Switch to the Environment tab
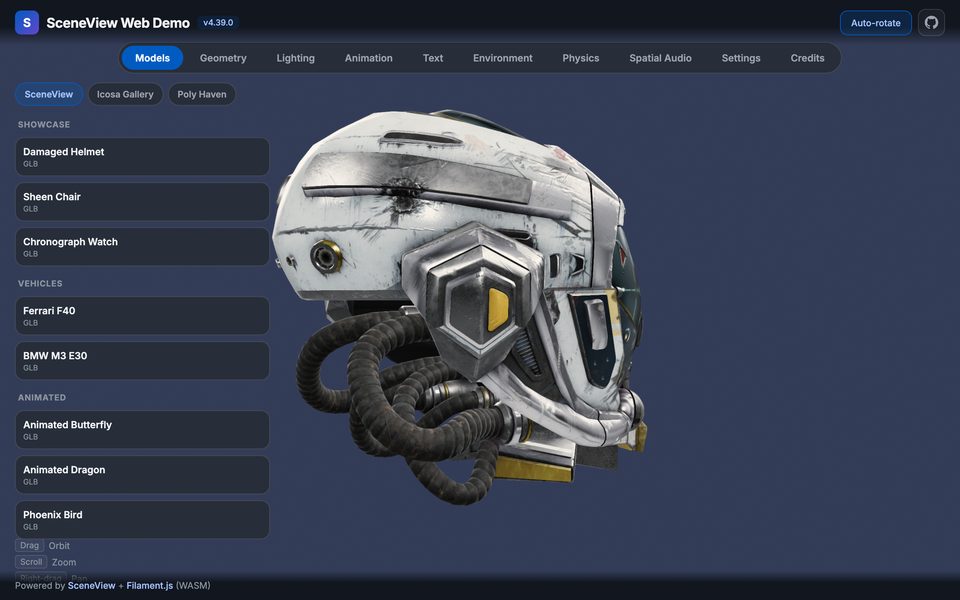This screenshot has width=960, height=600. pyautogui.click(x=503, y=58)
